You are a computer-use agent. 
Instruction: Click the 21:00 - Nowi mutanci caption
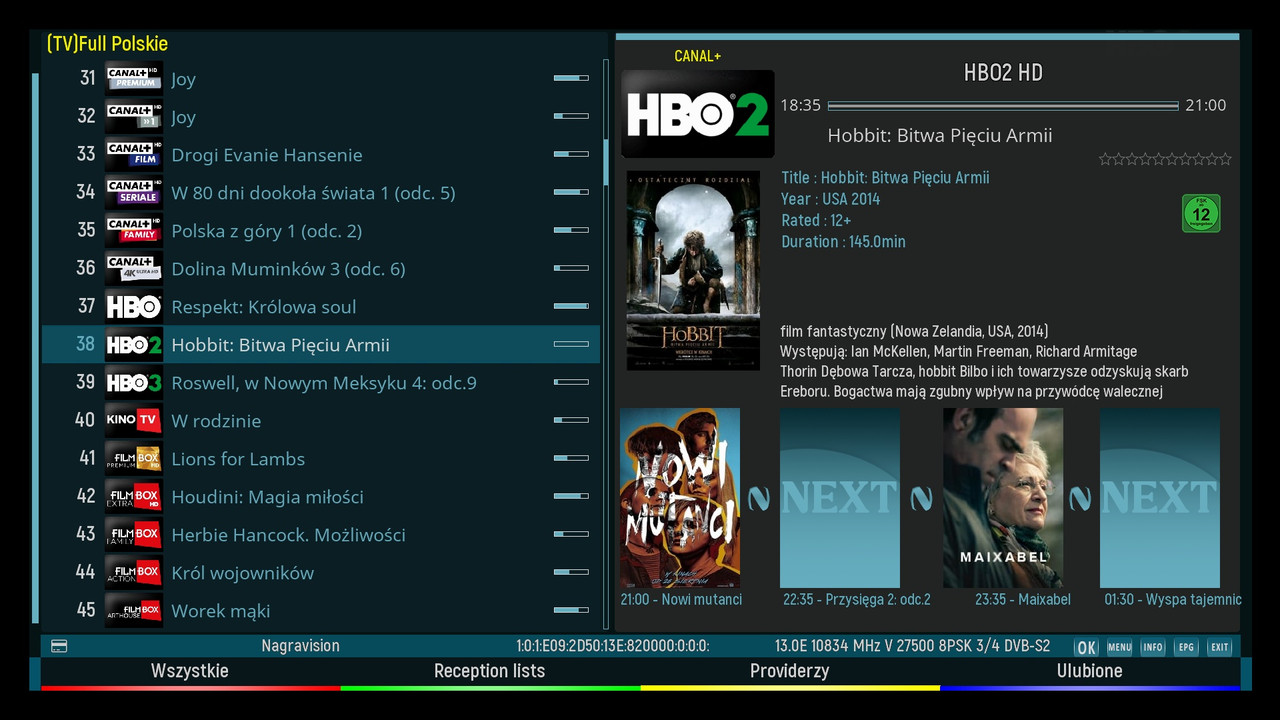coord(681,600)
